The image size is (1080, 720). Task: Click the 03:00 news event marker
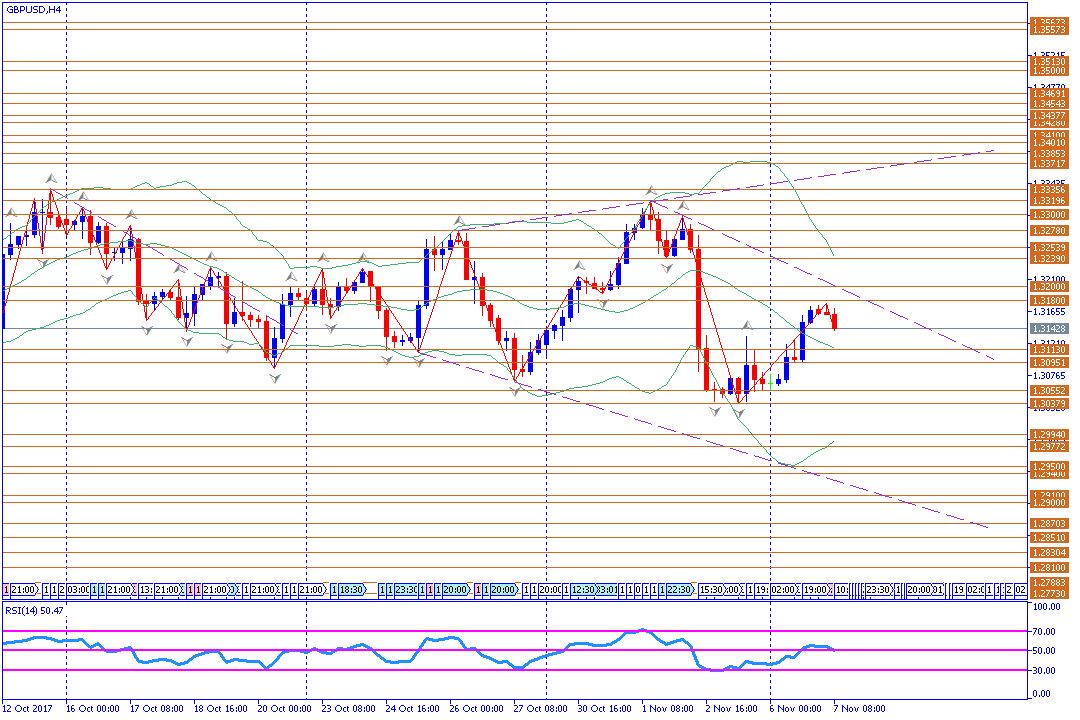pos(78,590)
